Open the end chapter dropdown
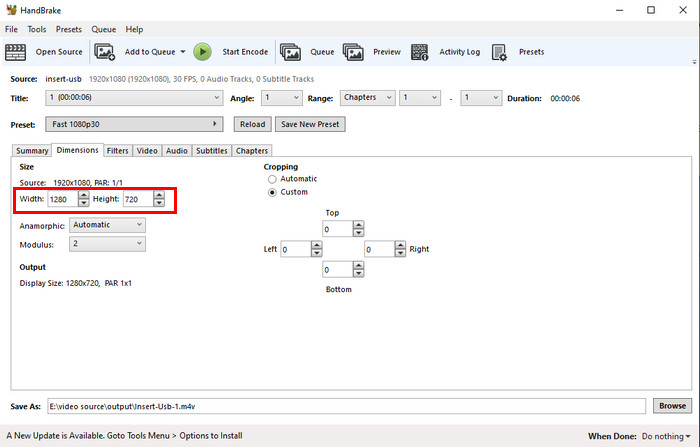Image resolution: width=700 pixels, height=447 pixels. pyautogui.click(x=481, y=98)
